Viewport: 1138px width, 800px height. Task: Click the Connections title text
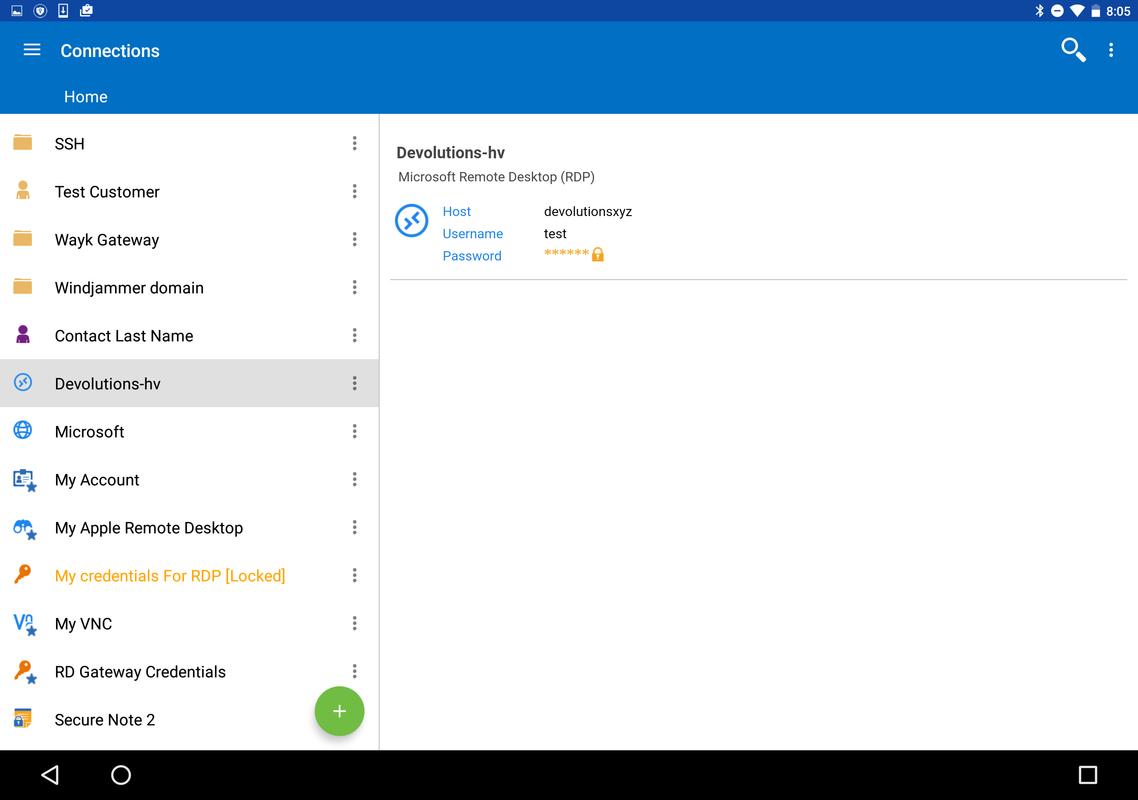pyautogui.click(x=110, y=51)
